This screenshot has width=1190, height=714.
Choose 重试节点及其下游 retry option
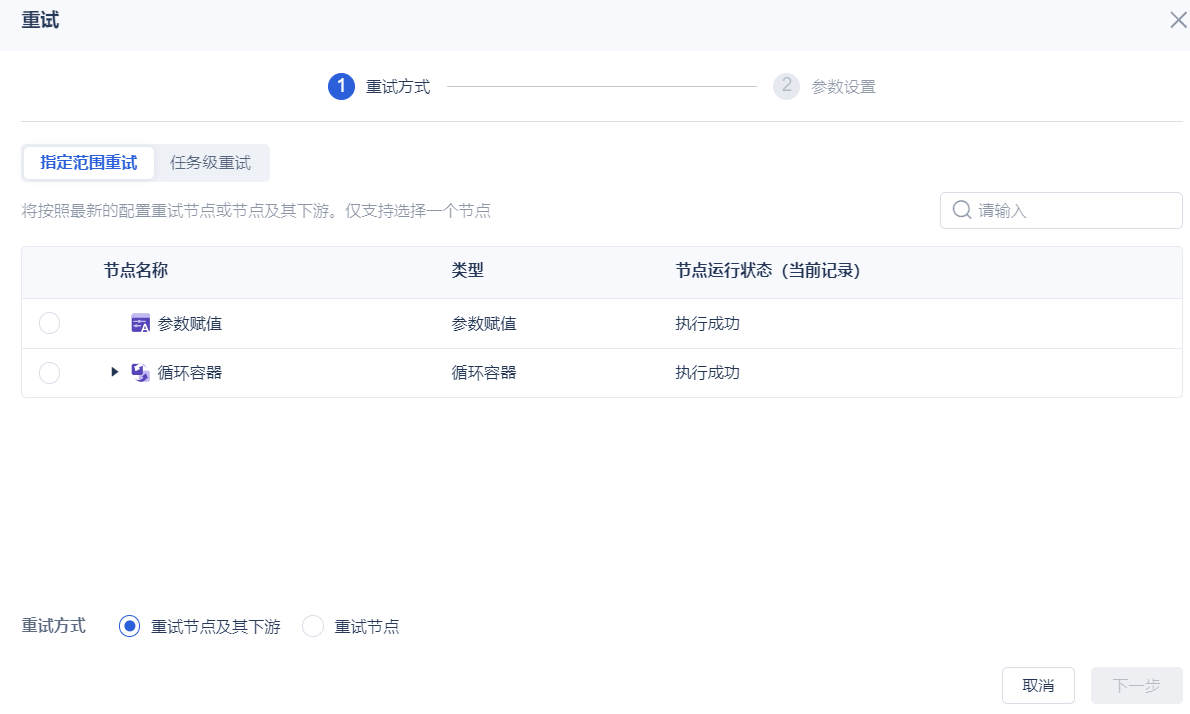[129, 626]
